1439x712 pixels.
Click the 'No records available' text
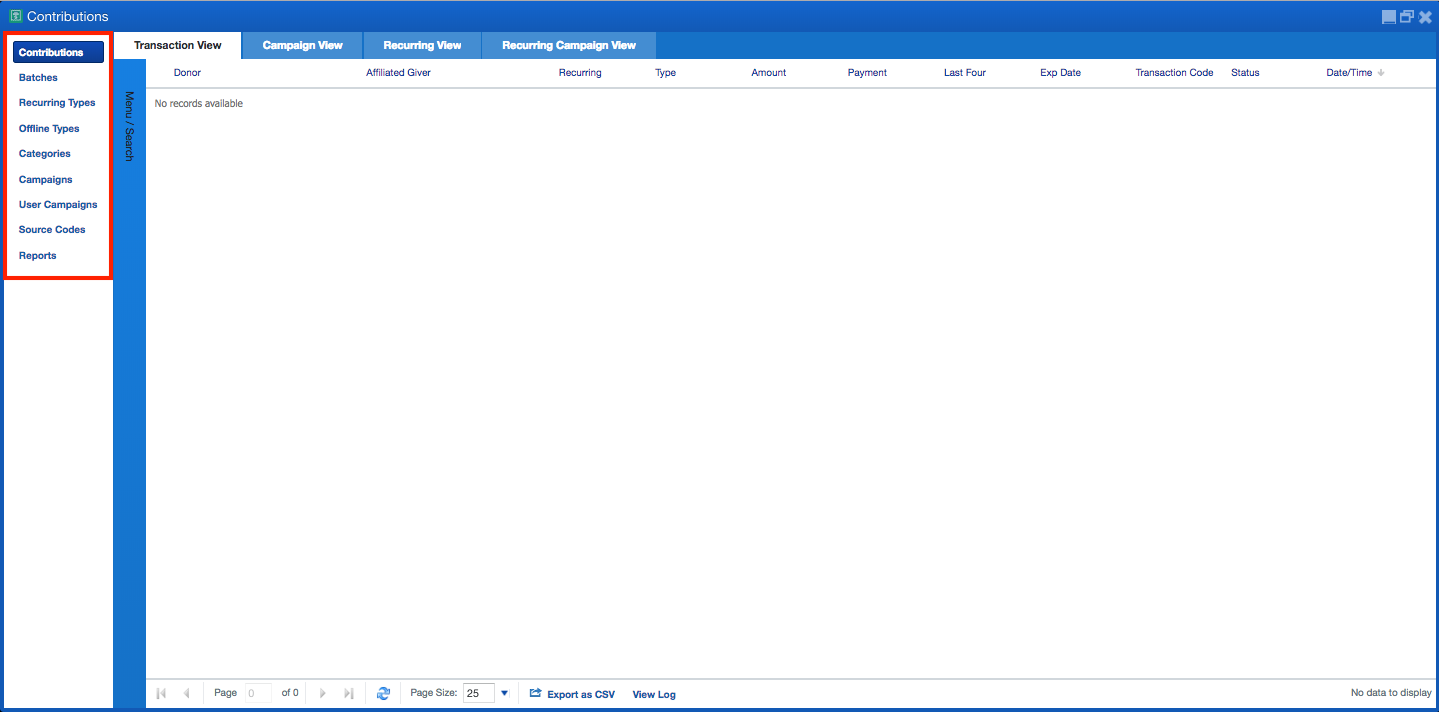coord(199,103)
